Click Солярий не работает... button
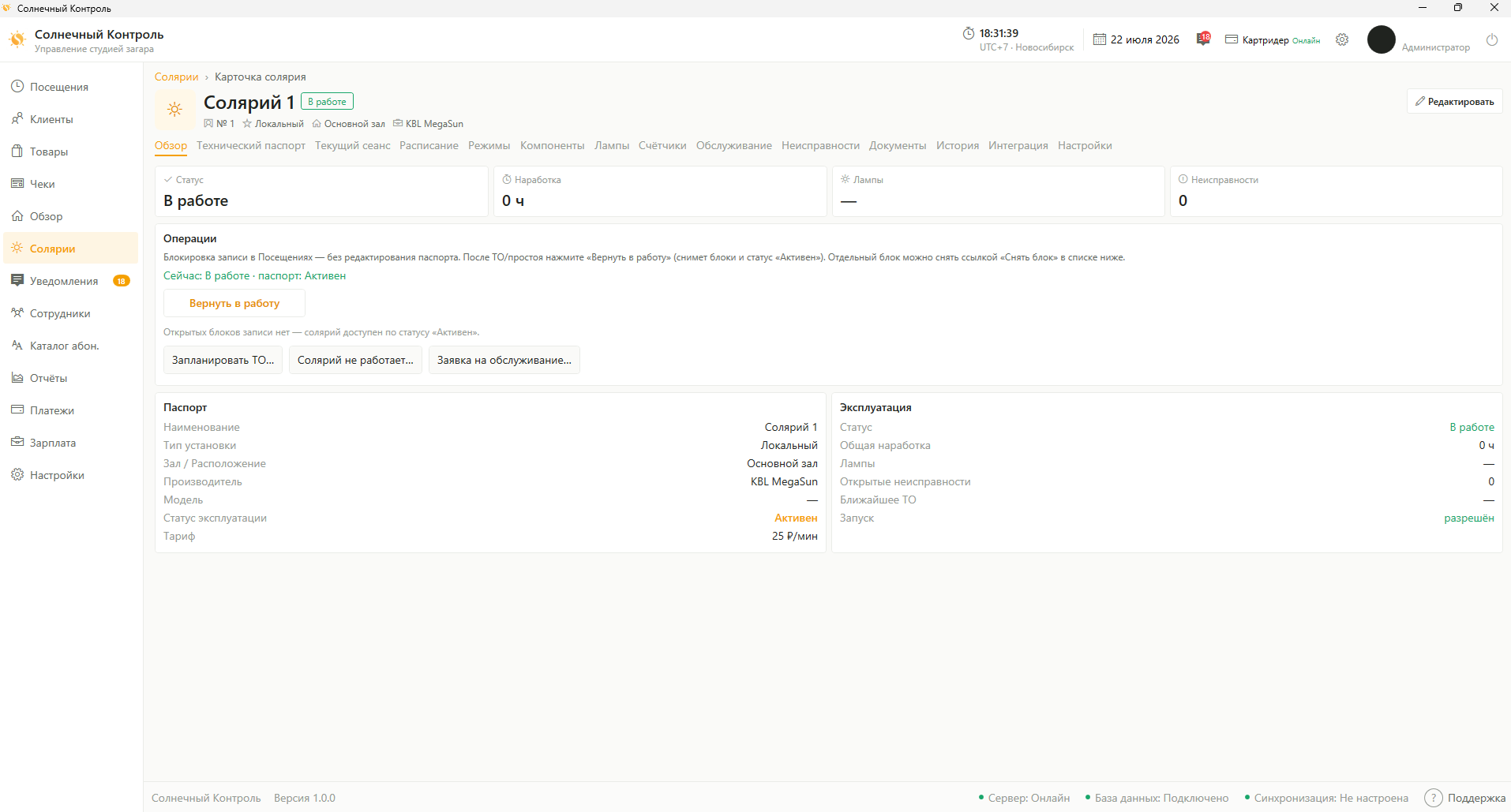Screen dimensions: 1511x812 coord(355,360)
